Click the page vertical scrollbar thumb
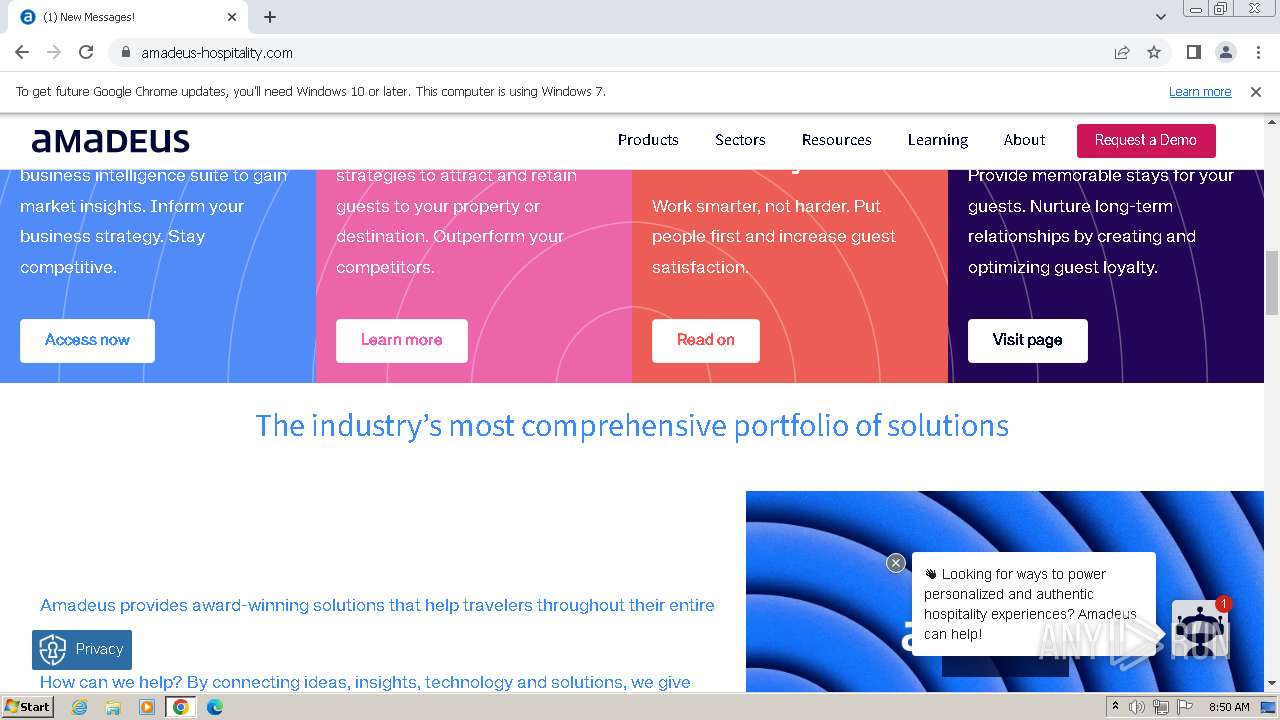Image resolution: width=1280 pixels, height=720 pixels. click(1272, 283)
